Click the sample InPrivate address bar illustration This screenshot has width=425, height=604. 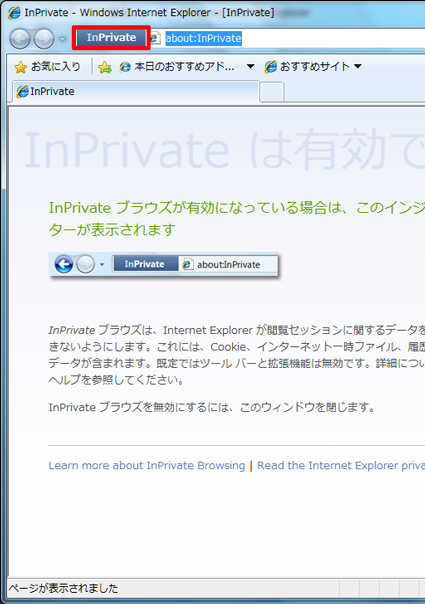point(163,264)
